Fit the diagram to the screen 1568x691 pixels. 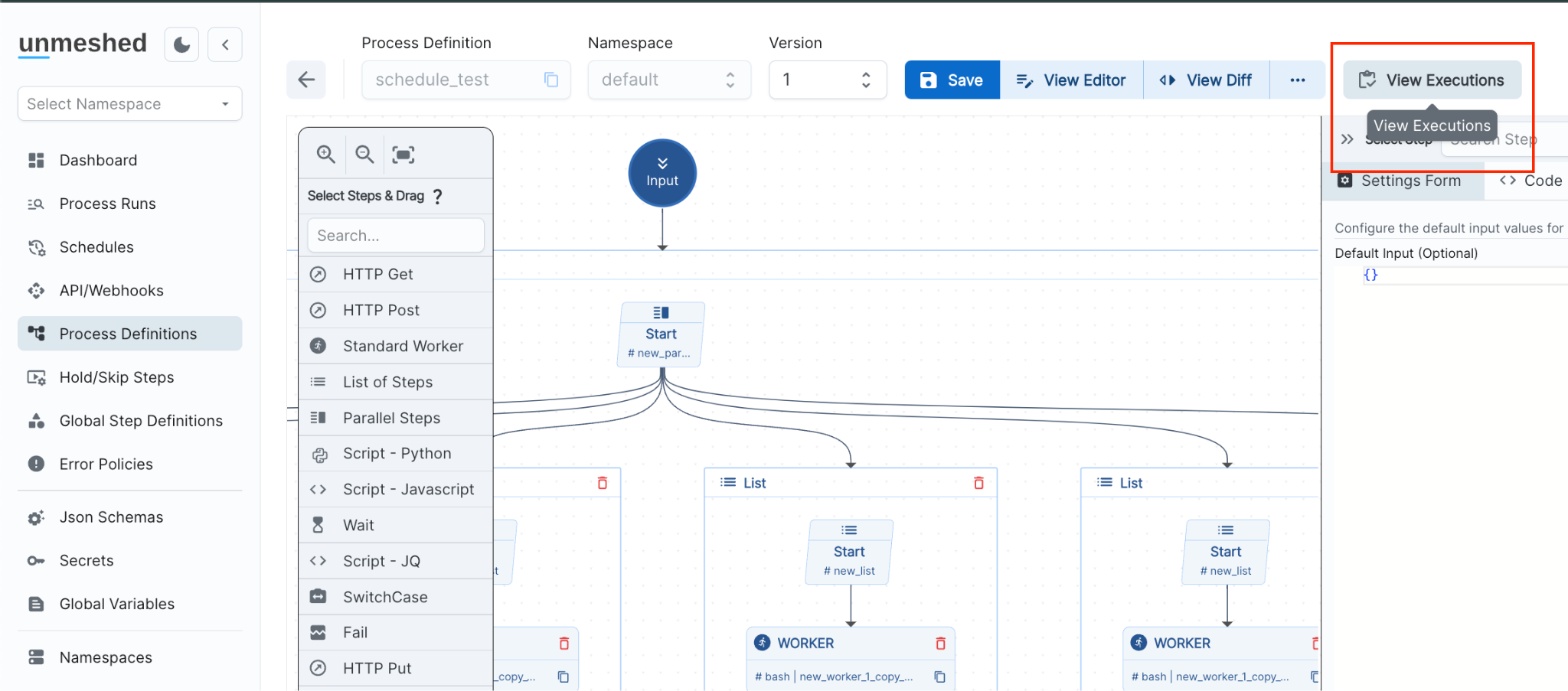[x=403, y=154]
